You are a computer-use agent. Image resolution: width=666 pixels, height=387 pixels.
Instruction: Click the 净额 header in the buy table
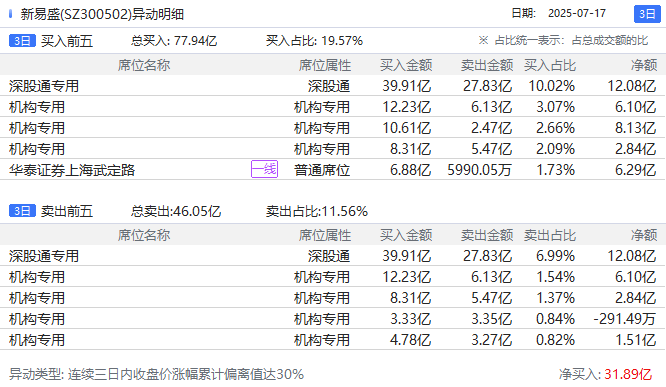644,65
